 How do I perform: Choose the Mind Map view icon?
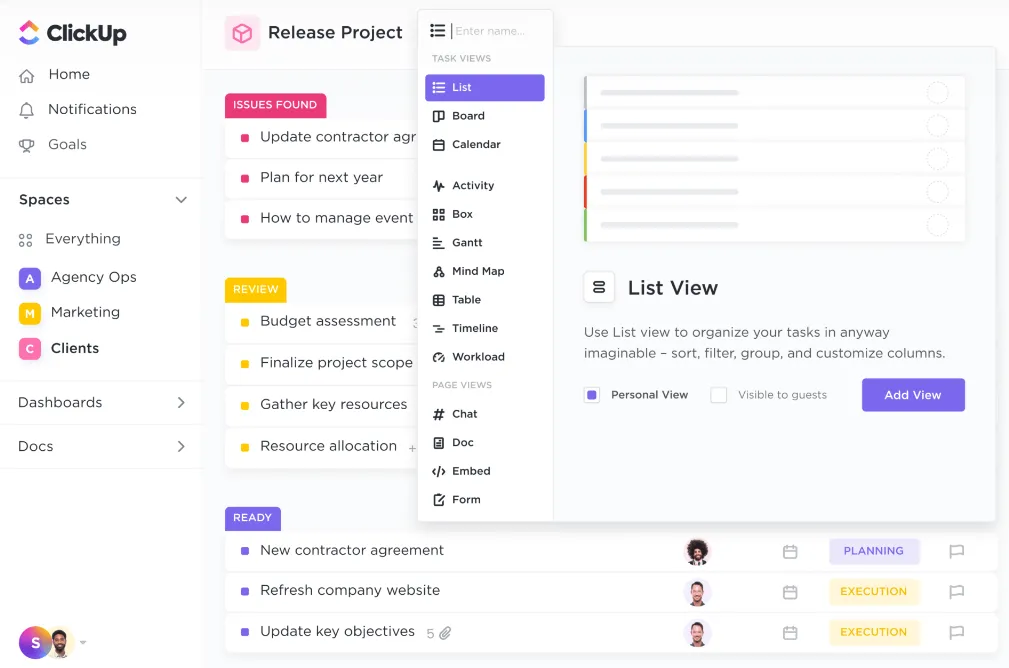click(x=439, y=272)
